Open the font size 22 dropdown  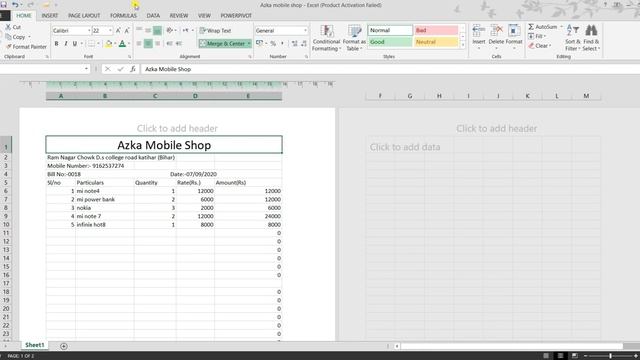(110, 31)
